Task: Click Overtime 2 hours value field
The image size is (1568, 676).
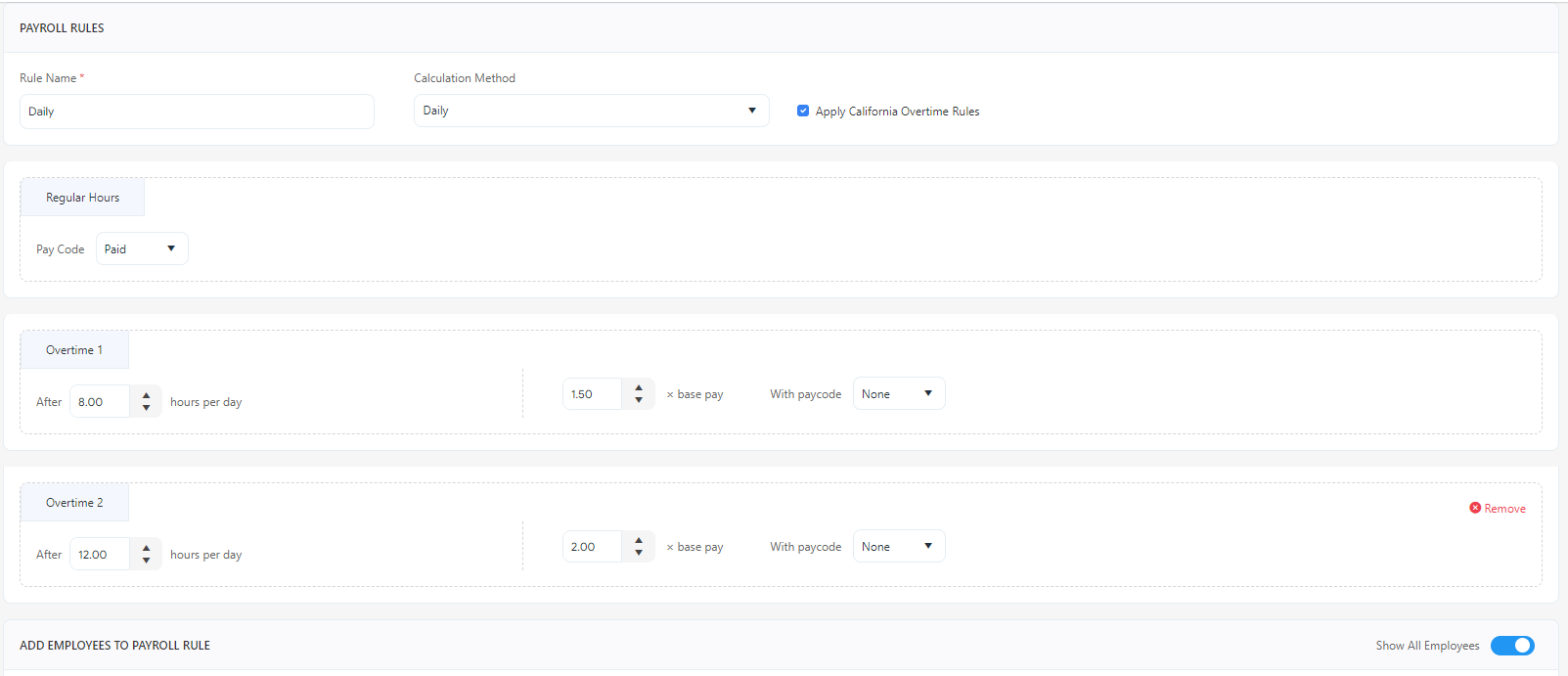Action: (x=100, y=555)
